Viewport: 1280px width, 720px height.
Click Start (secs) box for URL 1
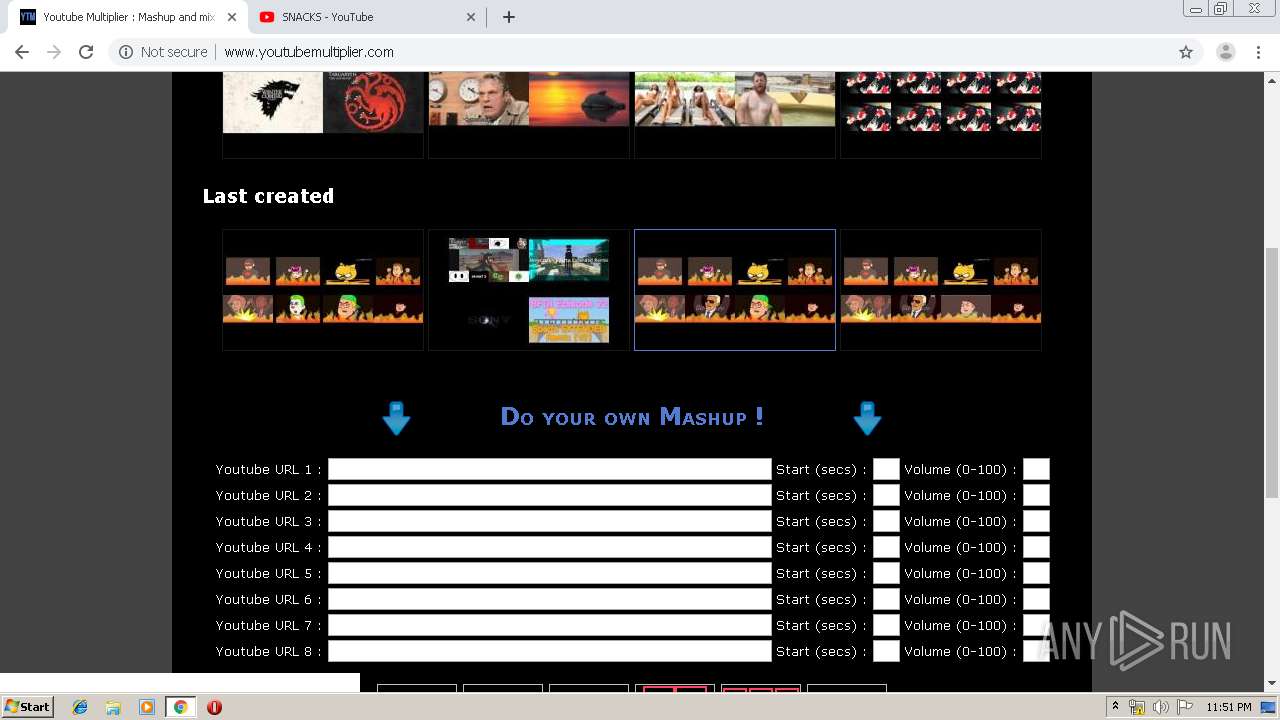click(x=886, y=469)
